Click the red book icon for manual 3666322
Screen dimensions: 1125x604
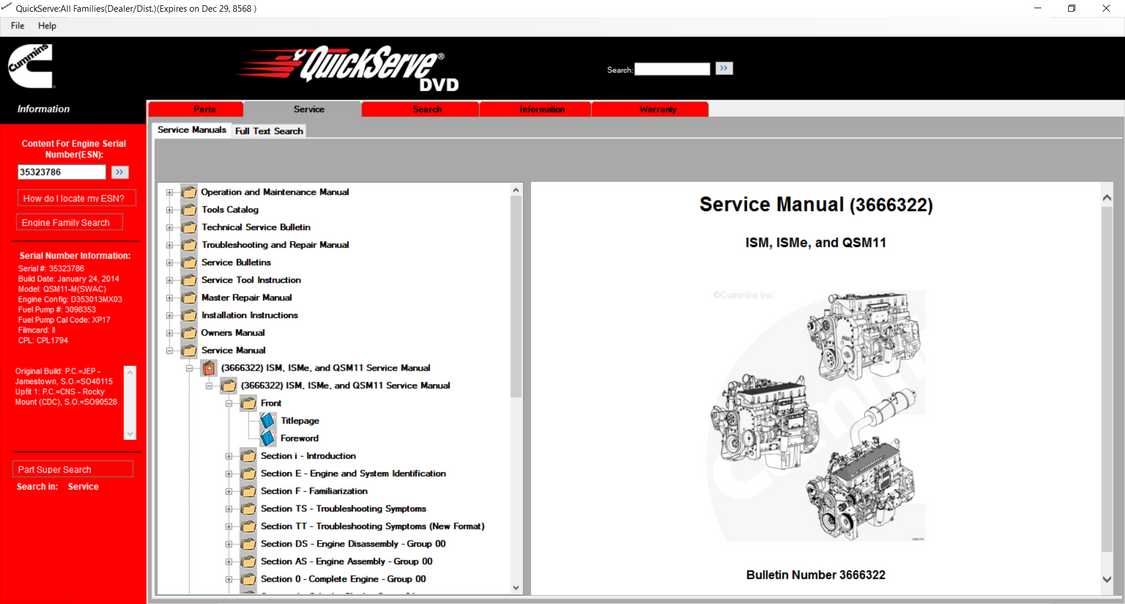[x=208, y=367]
